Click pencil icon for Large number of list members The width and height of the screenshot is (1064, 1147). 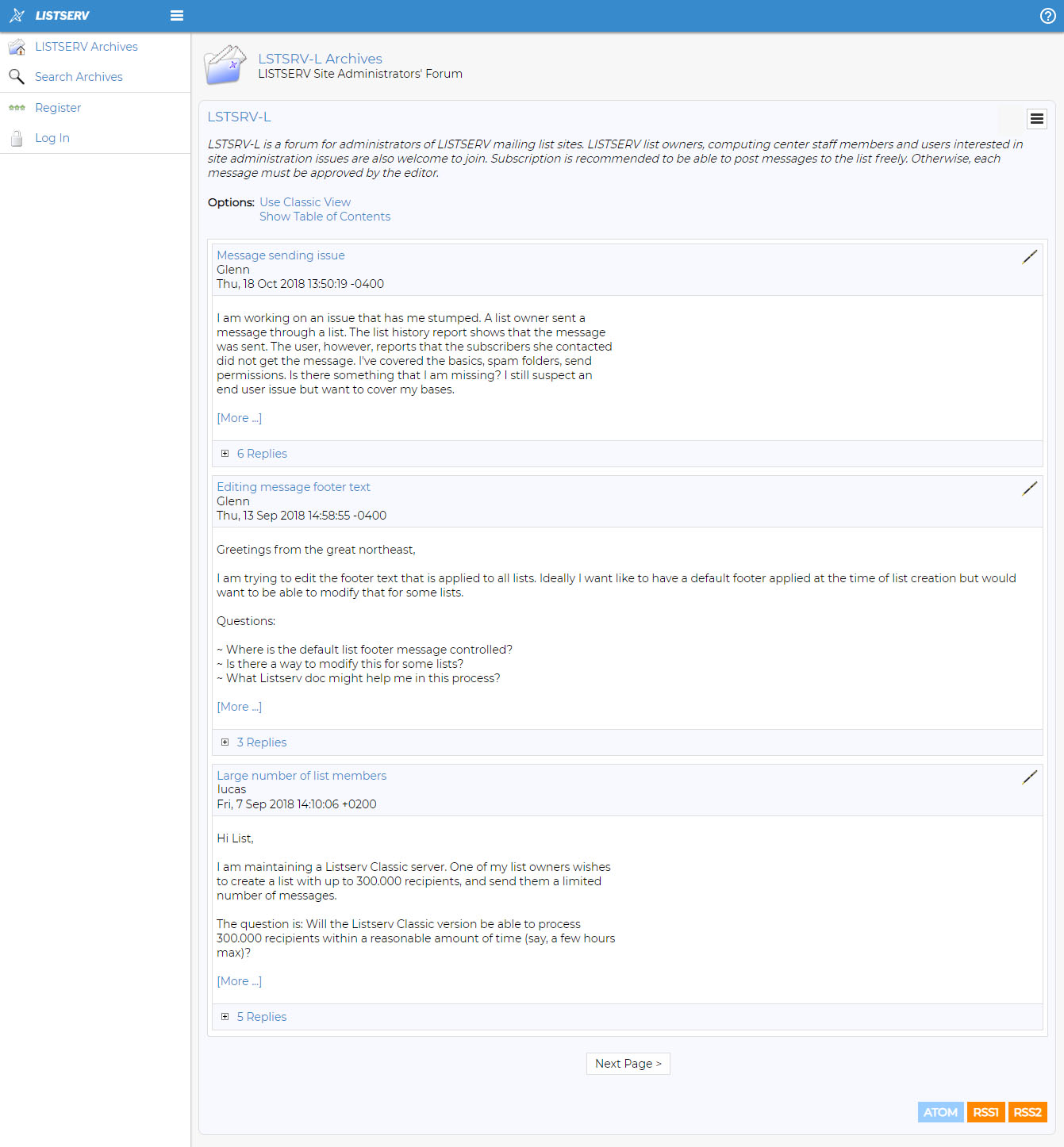pos(1030,777)
